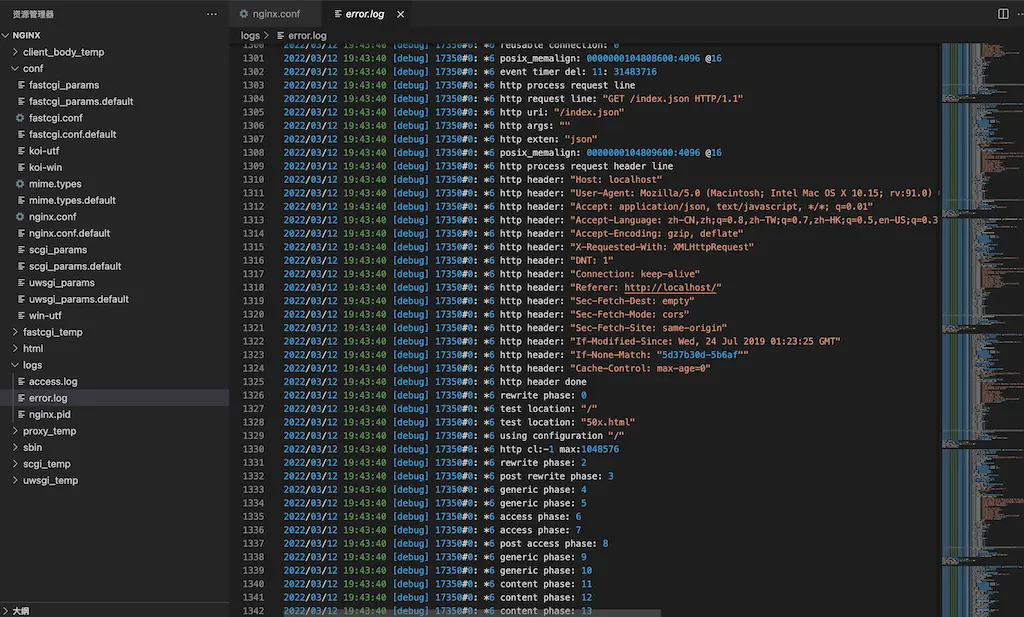Select the logs breadcrumb item
Image resolution: width=1024 pixels, height=617 pixels.
pos(250,36)
